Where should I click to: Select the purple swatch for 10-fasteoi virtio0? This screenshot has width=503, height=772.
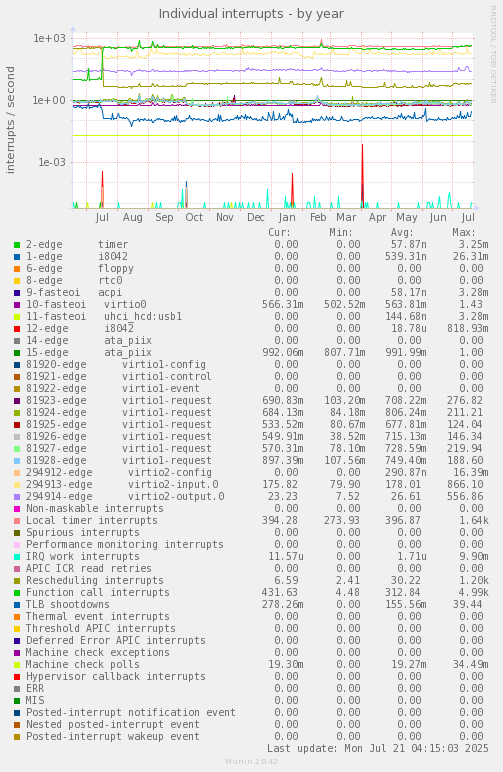(17, 305)
